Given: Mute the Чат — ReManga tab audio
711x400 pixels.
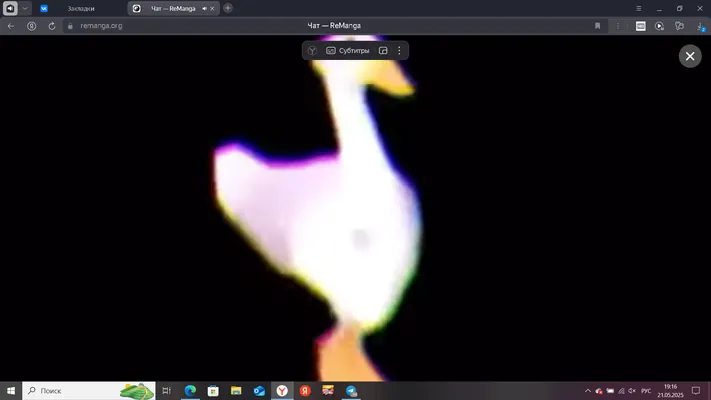Looking at the screenshot, I should tap(204, 9).
